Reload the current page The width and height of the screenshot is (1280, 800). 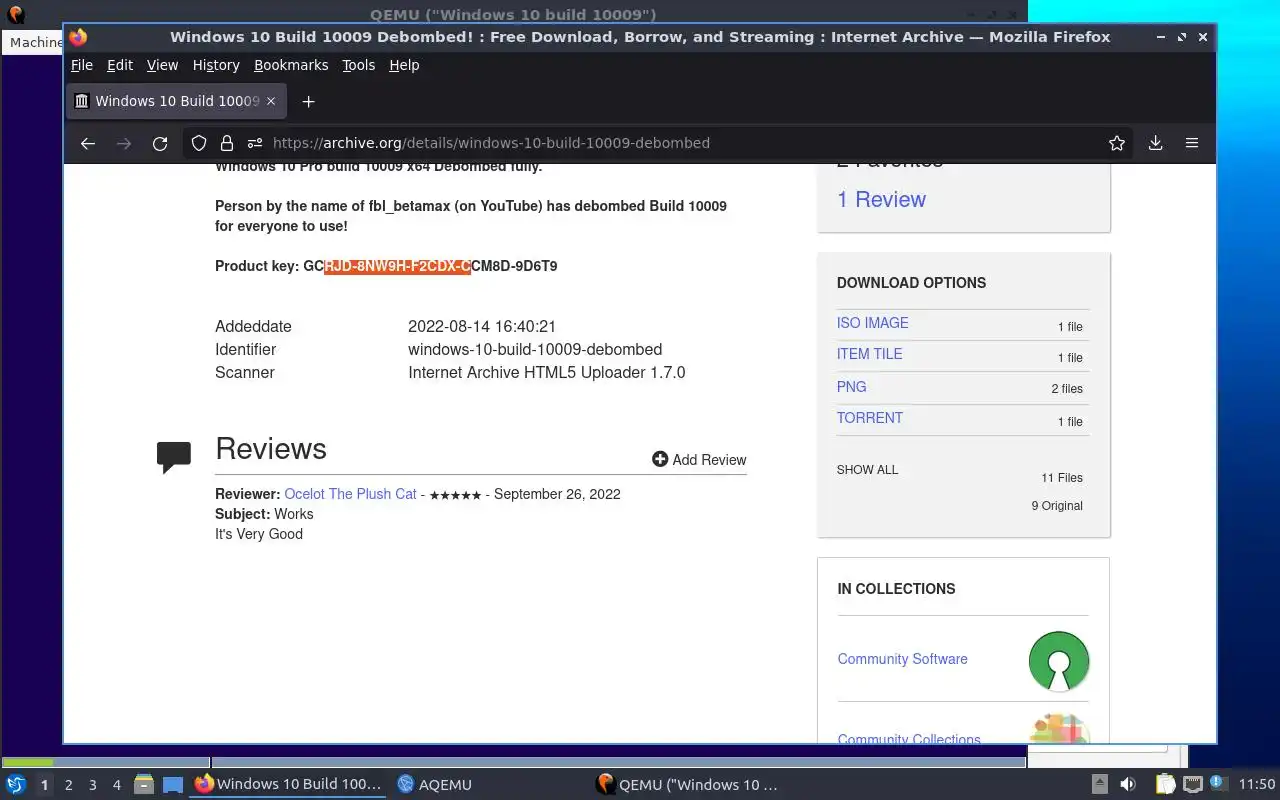(x=160, y=143)
